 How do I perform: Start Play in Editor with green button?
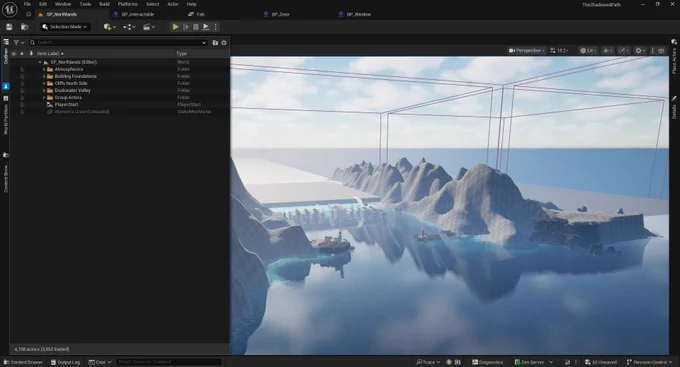175,27
